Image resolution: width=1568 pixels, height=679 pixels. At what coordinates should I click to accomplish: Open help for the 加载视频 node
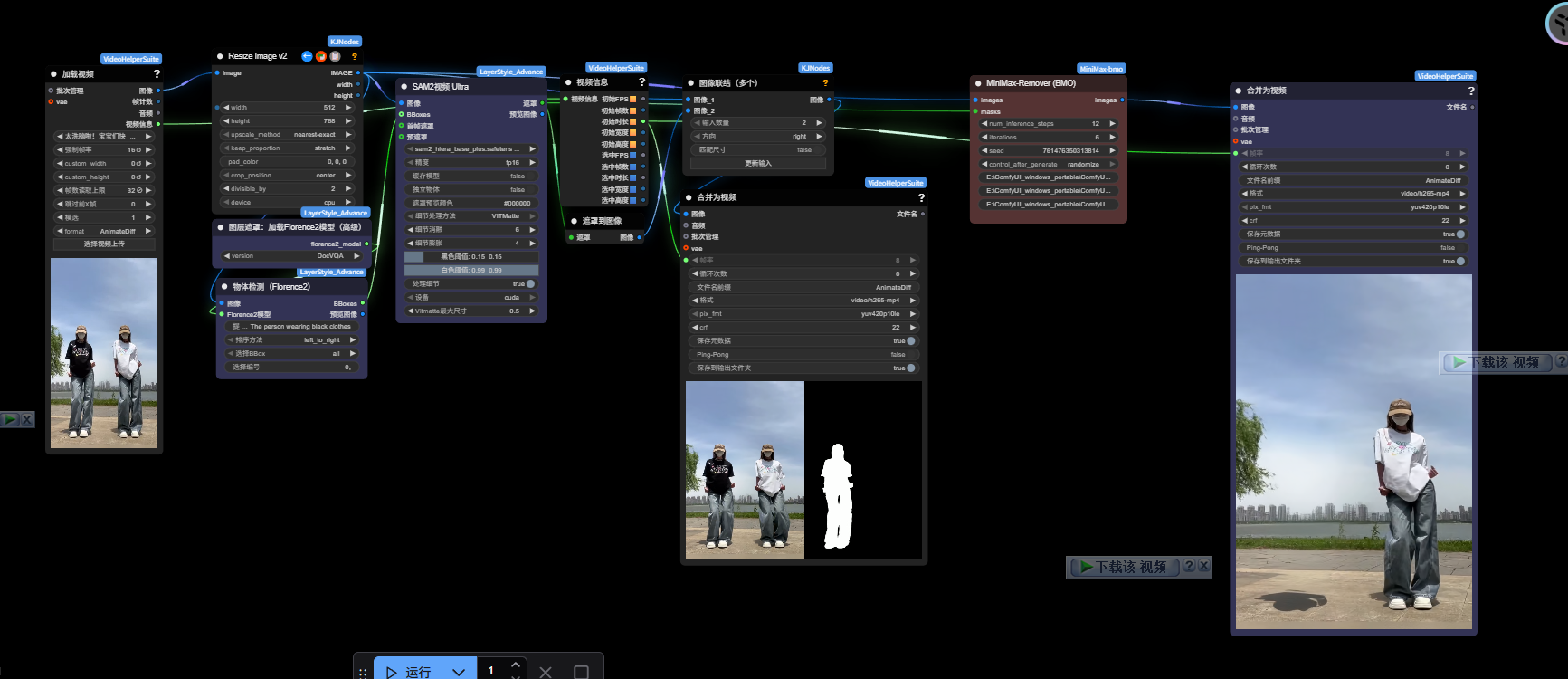(157, 74)
